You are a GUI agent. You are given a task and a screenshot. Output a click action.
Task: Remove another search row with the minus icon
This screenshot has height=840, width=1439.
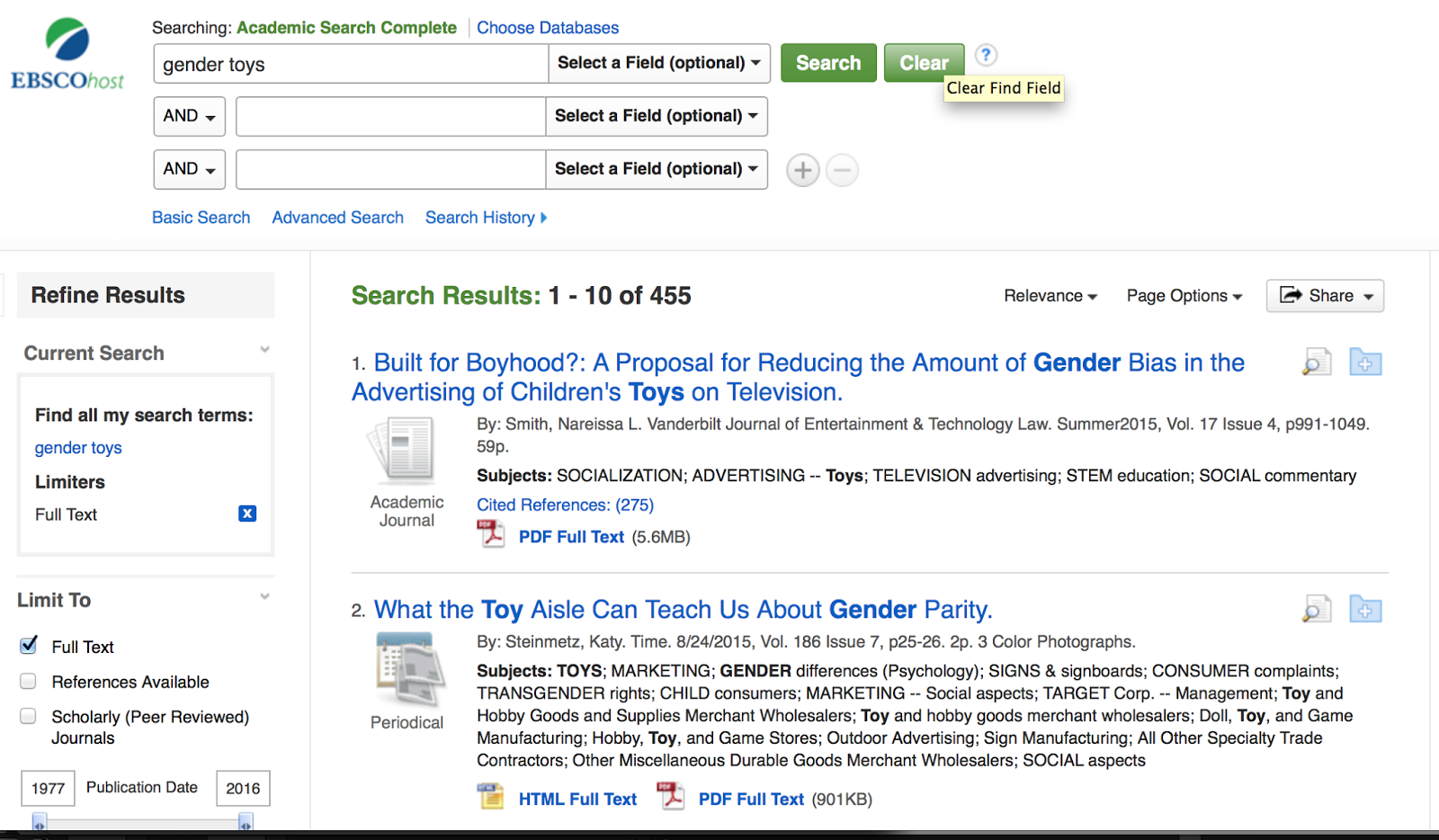(x=843, y=169)
